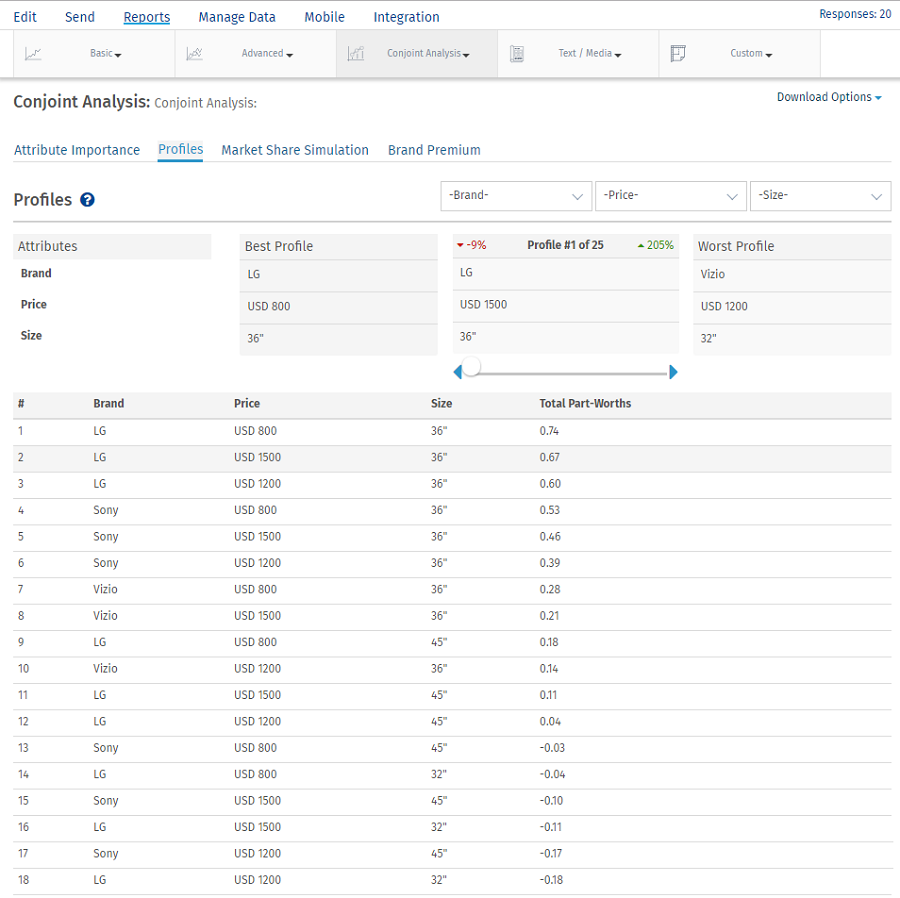This screenshot has height=898, width=900.
Task: Click the Custom reports icon
Action: tap(678, 54)
